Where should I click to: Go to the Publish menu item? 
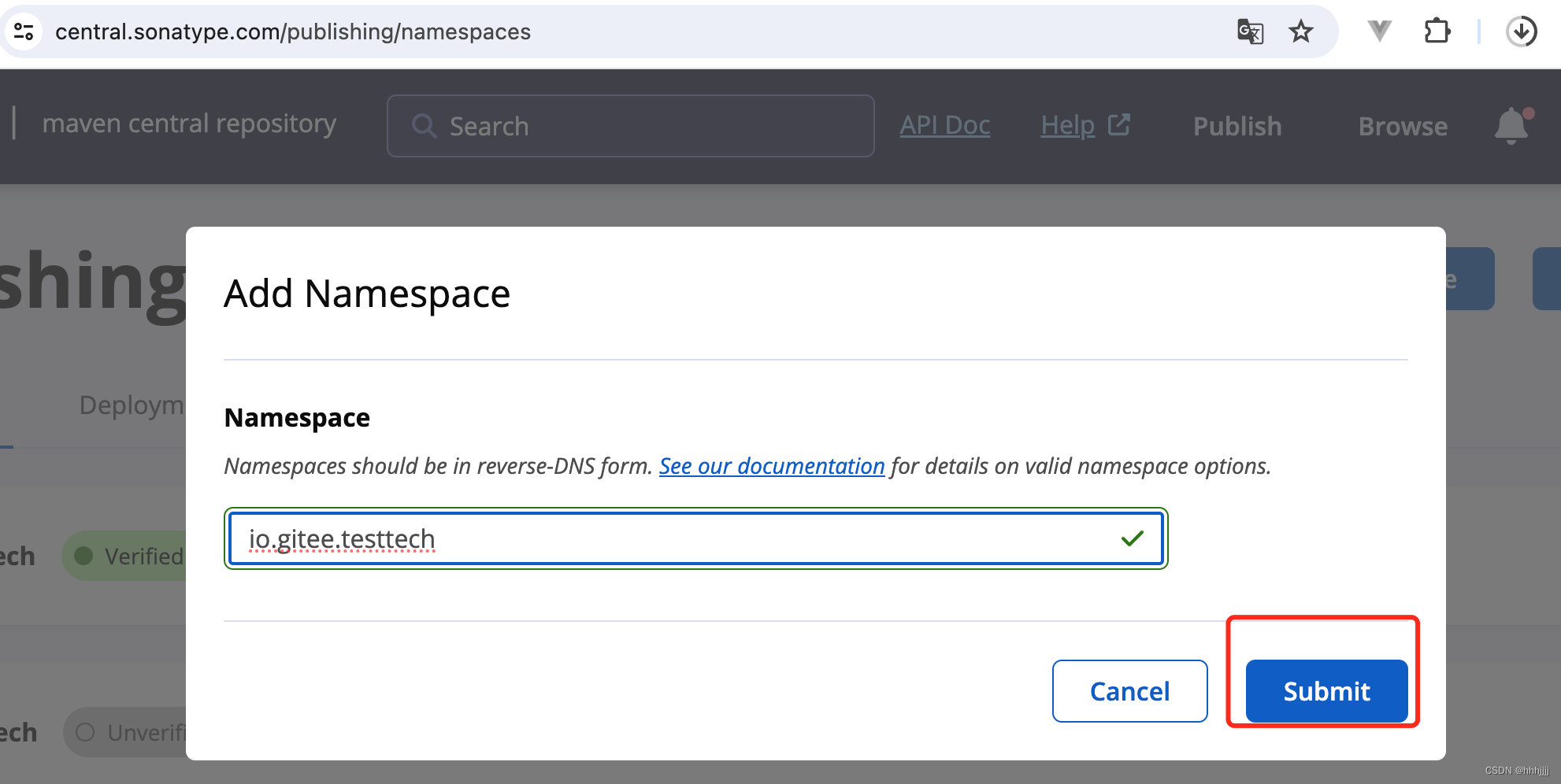(1237, 126)
